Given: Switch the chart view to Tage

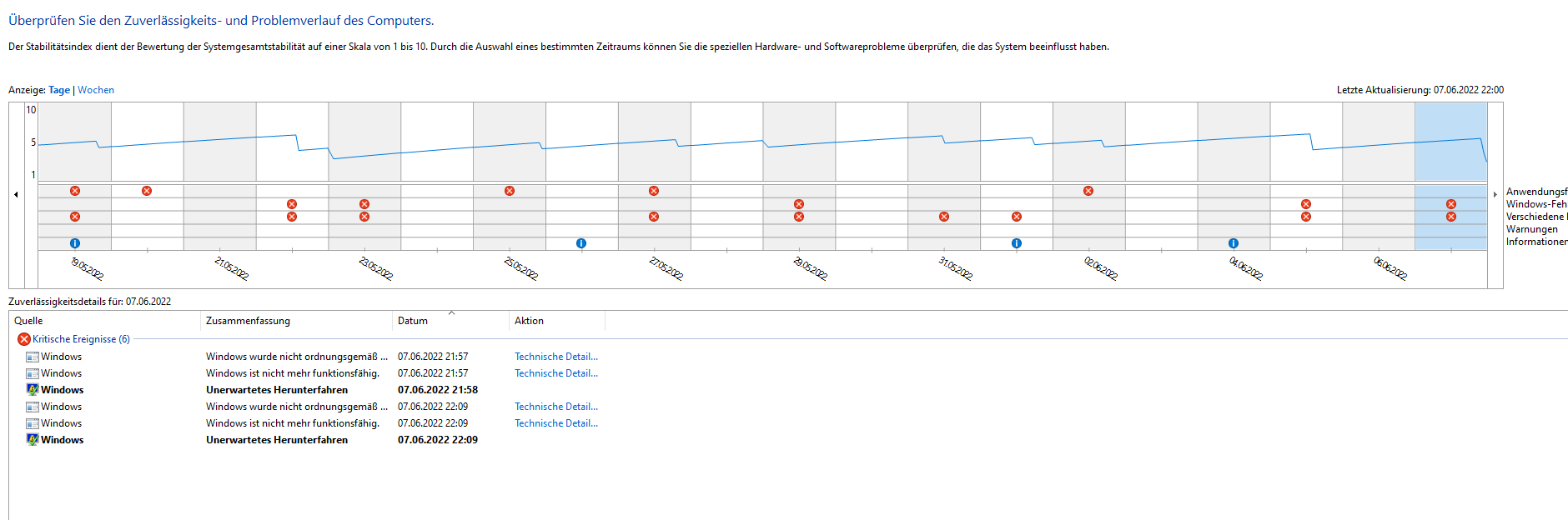Looking at the screenshot, I should pos(59,90).
